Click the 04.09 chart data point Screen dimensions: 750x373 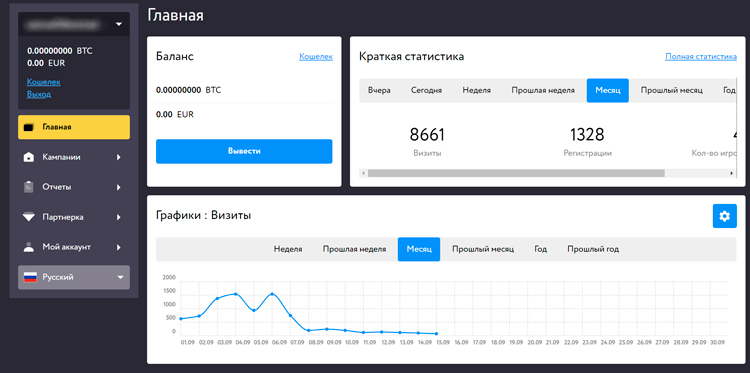click(x=235, y=294)
